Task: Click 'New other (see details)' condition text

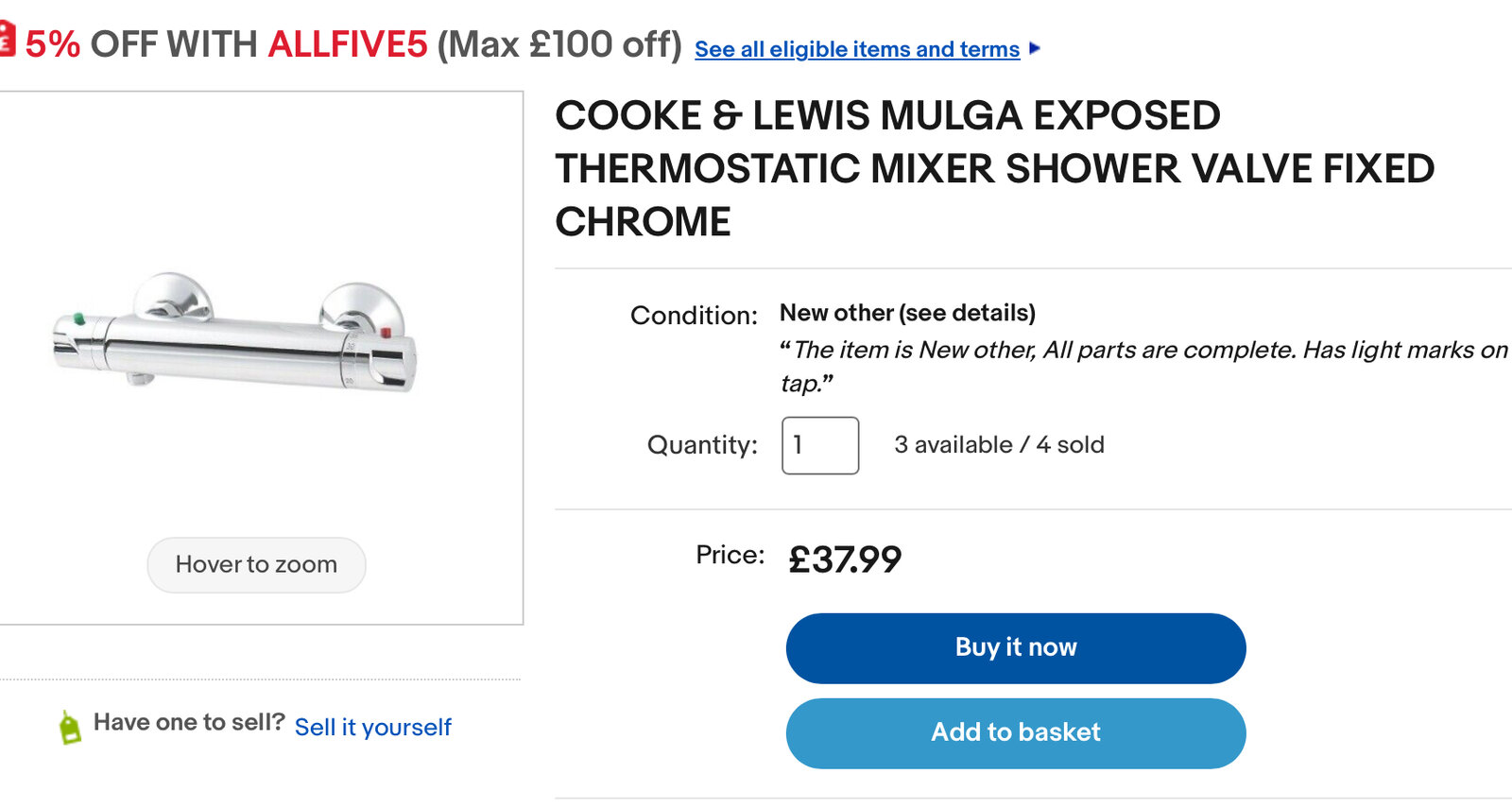Action: 906,313
